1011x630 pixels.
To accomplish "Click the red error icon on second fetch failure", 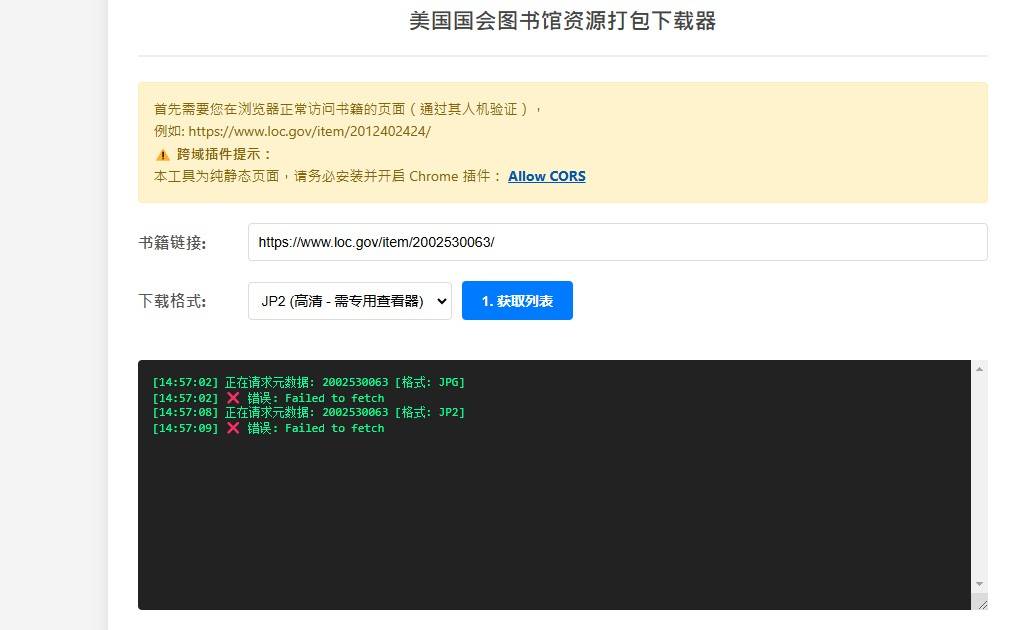I will (232, 427).
